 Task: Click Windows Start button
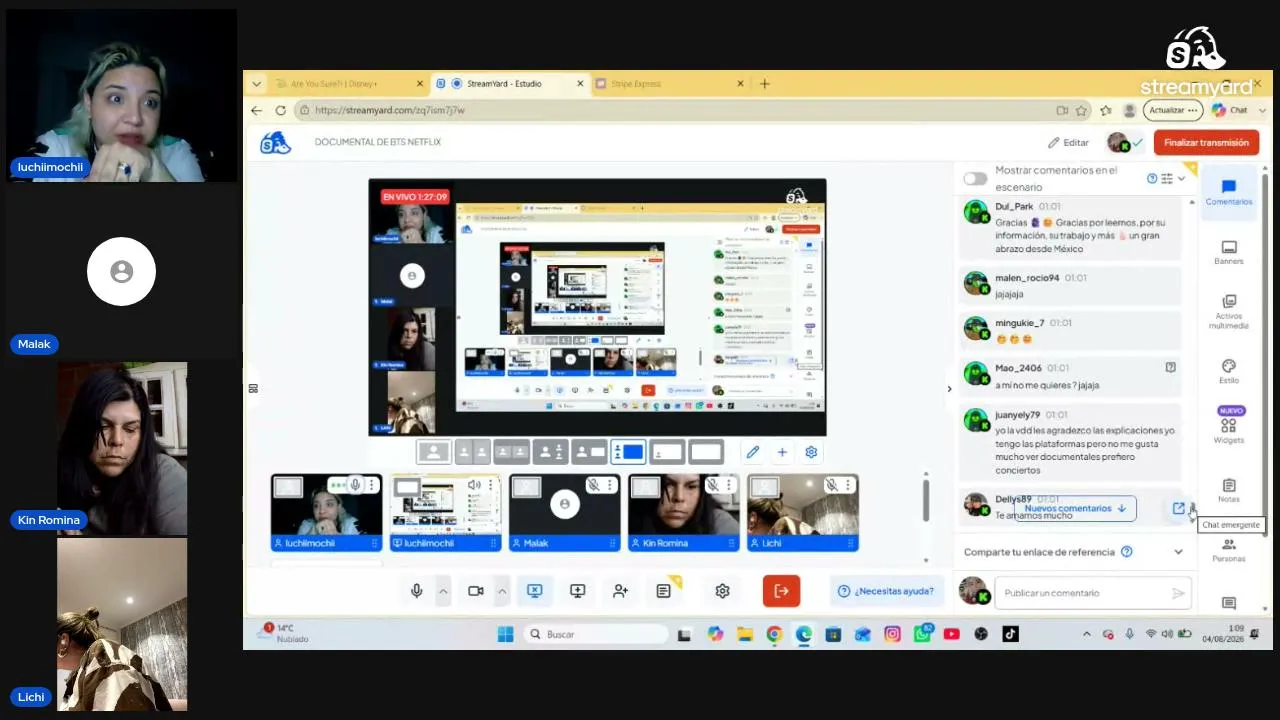pos(505,634)
